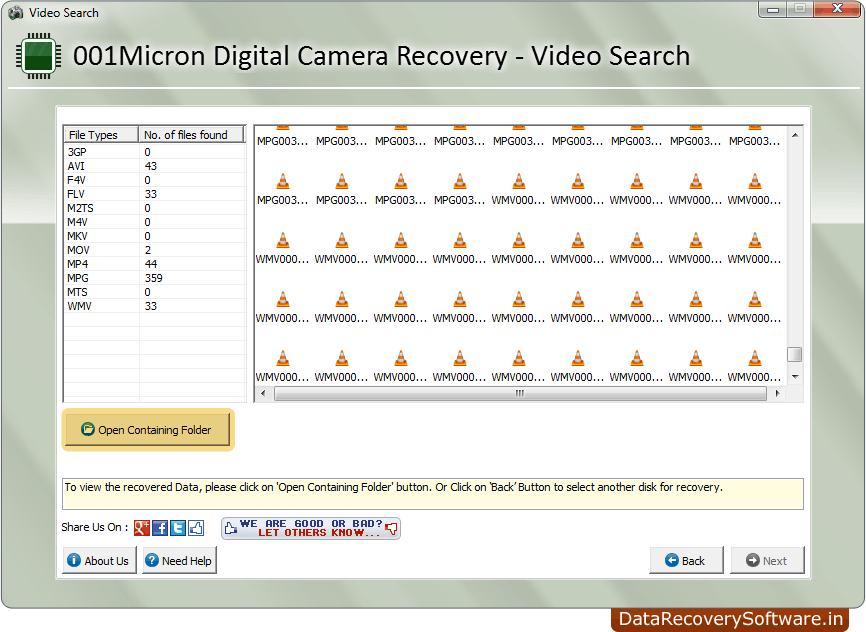This screenshot has height=632, width=866.
Task: Select the 3GP file type row
Action: [x=155, y=152]
